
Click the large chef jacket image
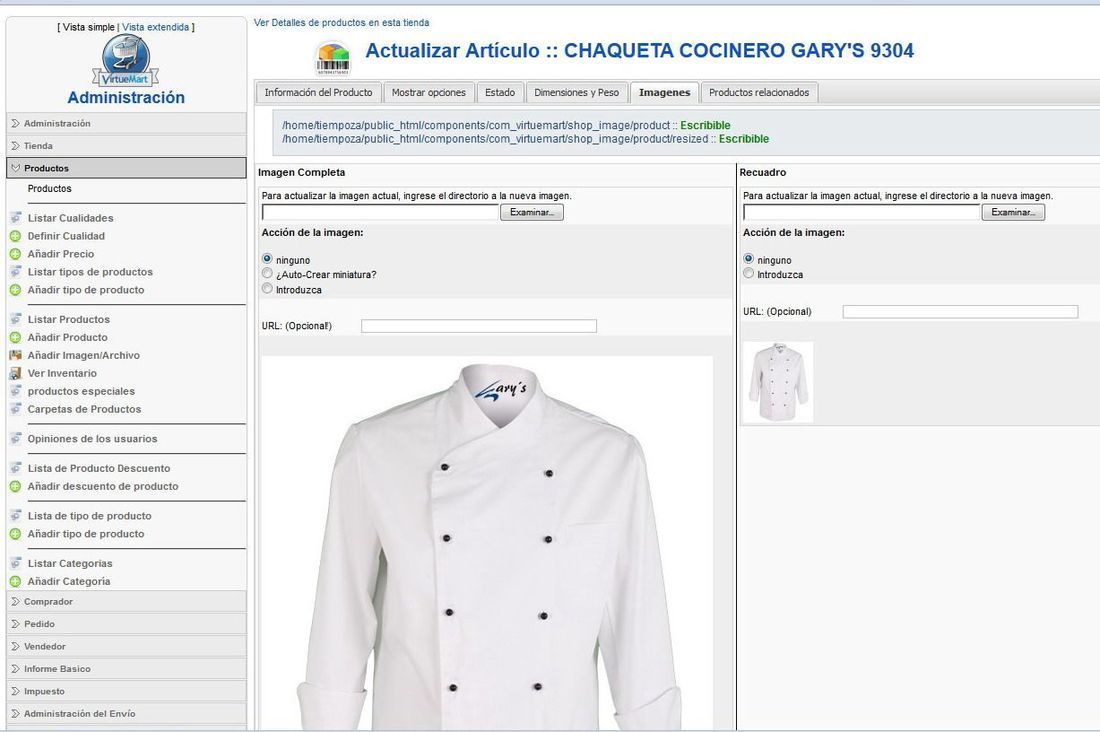488,543
